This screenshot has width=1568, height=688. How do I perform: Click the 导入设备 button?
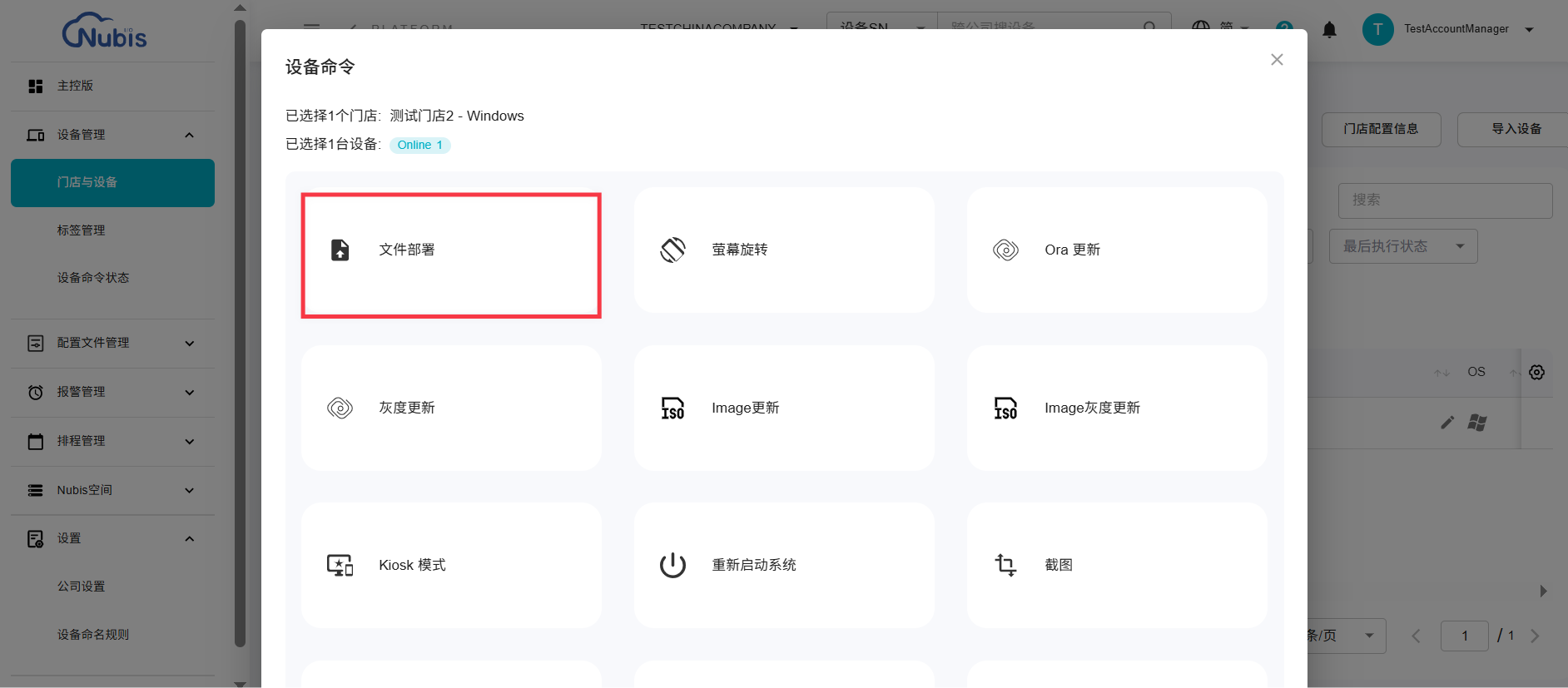point(1515,129)
